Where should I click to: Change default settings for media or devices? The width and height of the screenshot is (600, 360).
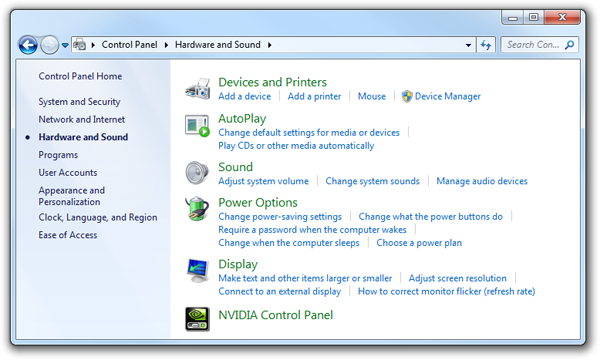(x=309, y=132)
